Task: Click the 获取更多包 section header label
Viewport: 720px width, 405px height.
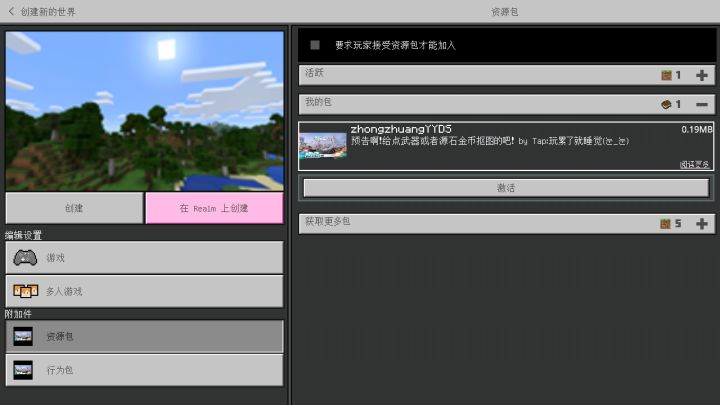Action: click(x=327, y=221)
